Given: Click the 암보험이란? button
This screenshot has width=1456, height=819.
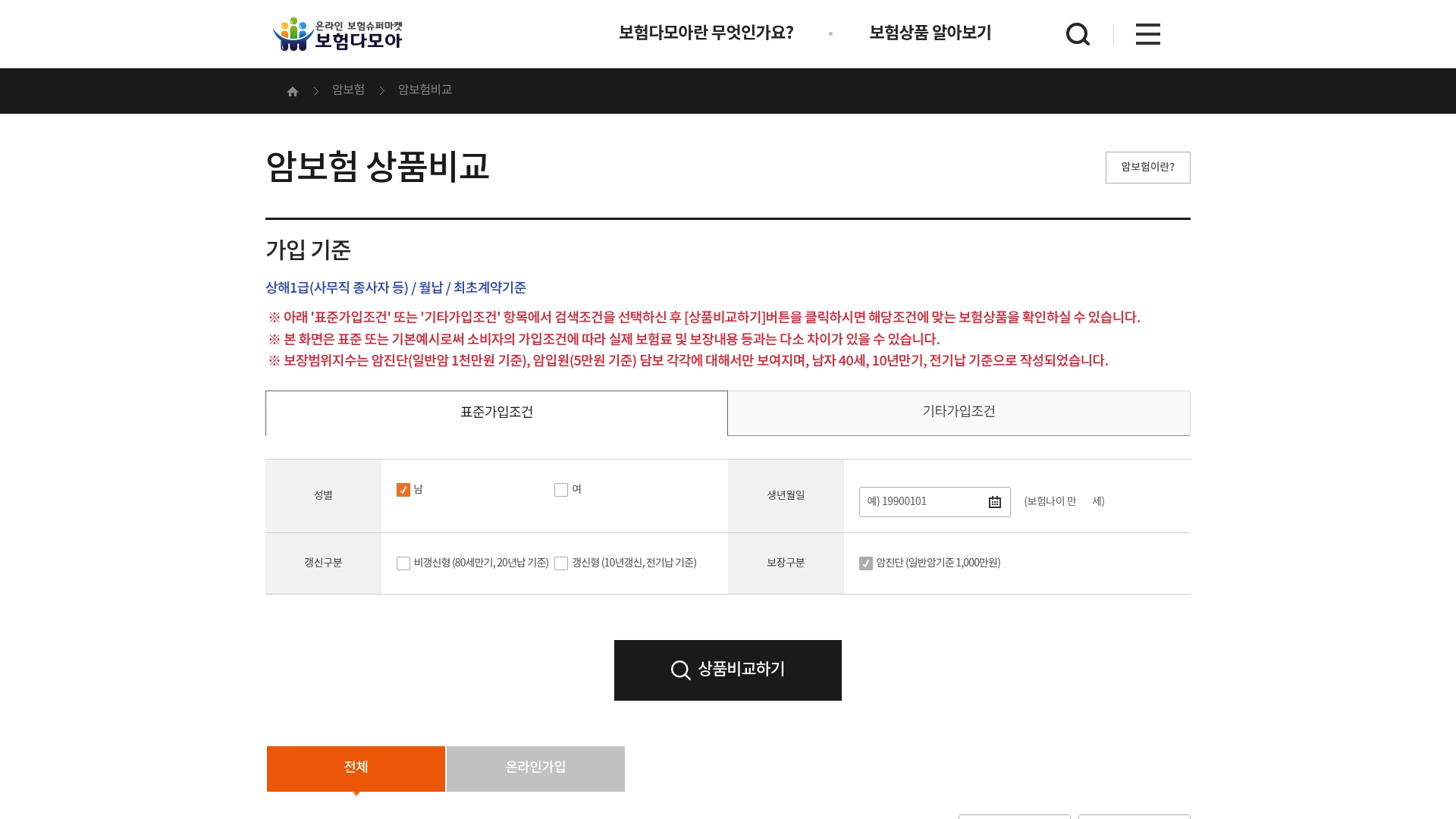Looking at the screenshot, I should 1147,168.
